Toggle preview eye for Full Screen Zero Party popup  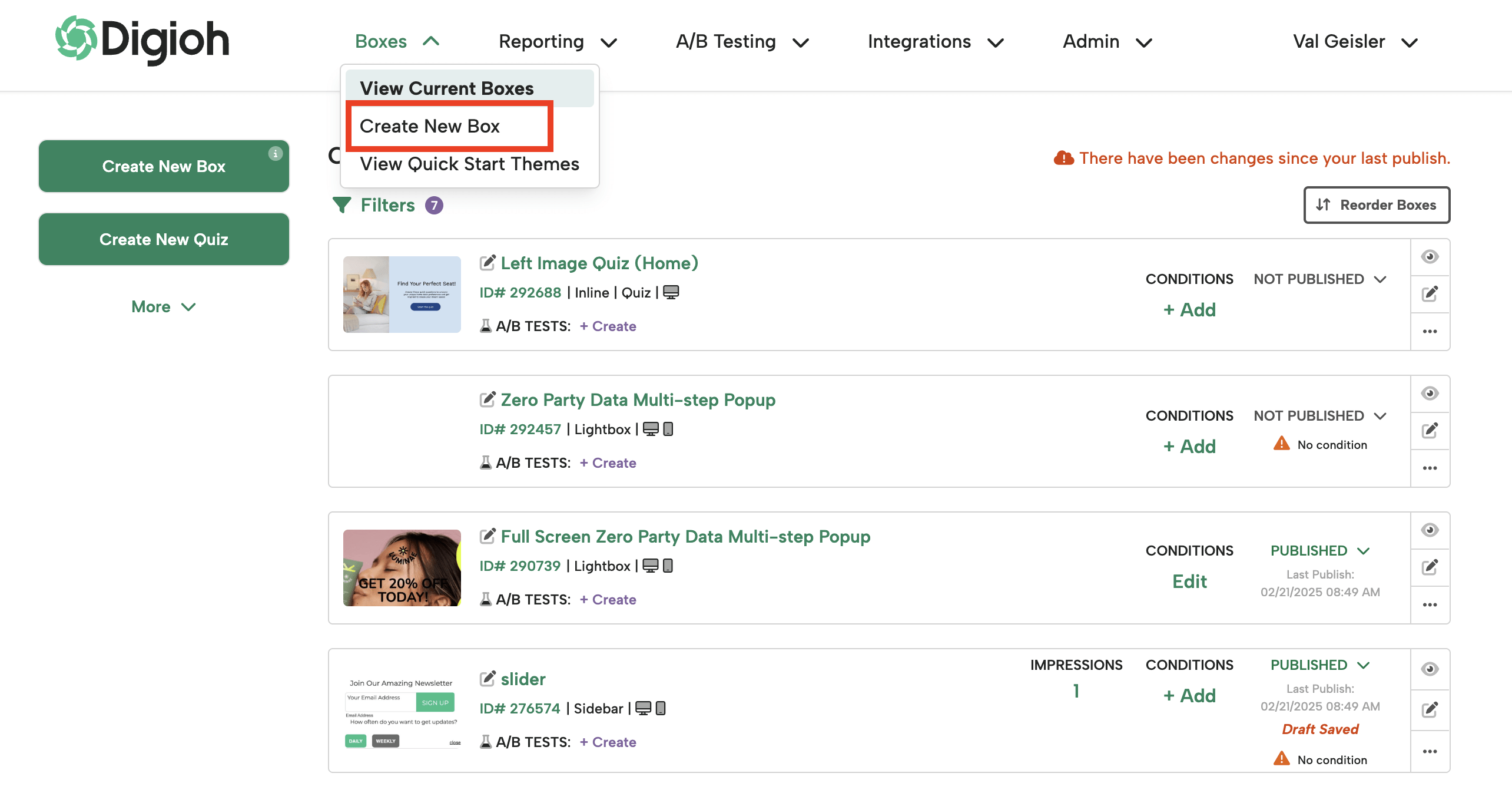(1430, 530)
